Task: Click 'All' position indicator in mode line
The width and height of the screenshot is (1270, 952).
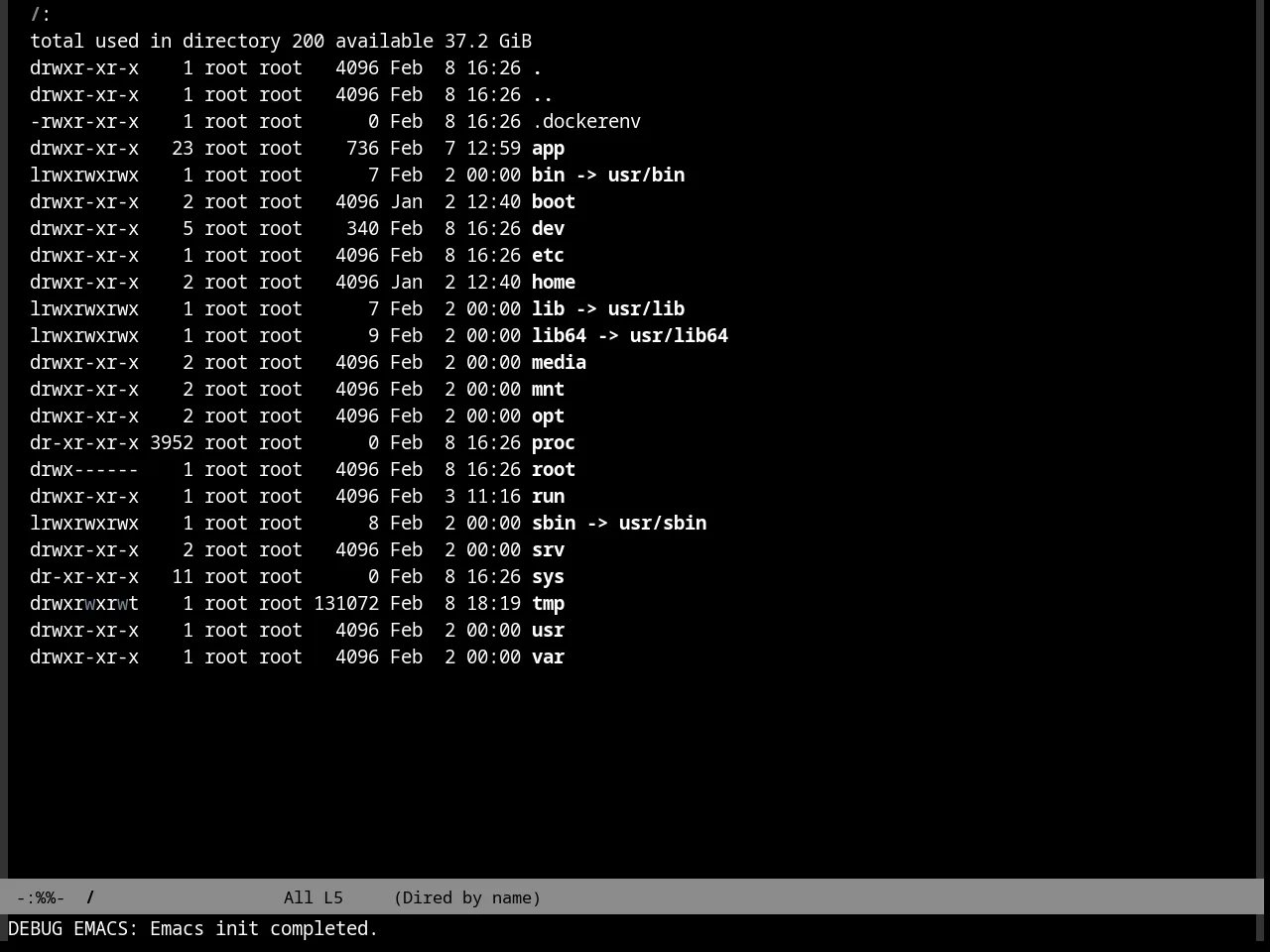Action: click(x=299, y=897)
